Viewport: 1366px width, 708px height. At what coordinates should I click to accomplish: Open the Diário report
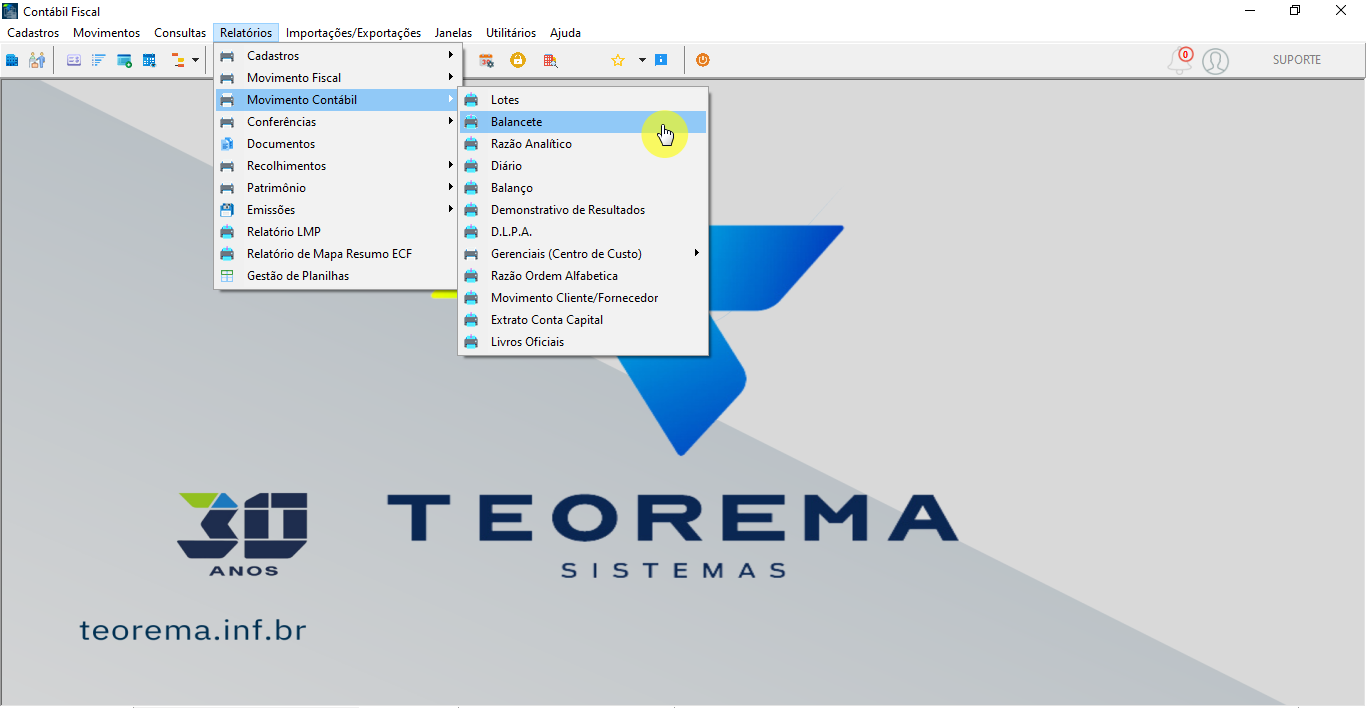[x=583, y=166]
